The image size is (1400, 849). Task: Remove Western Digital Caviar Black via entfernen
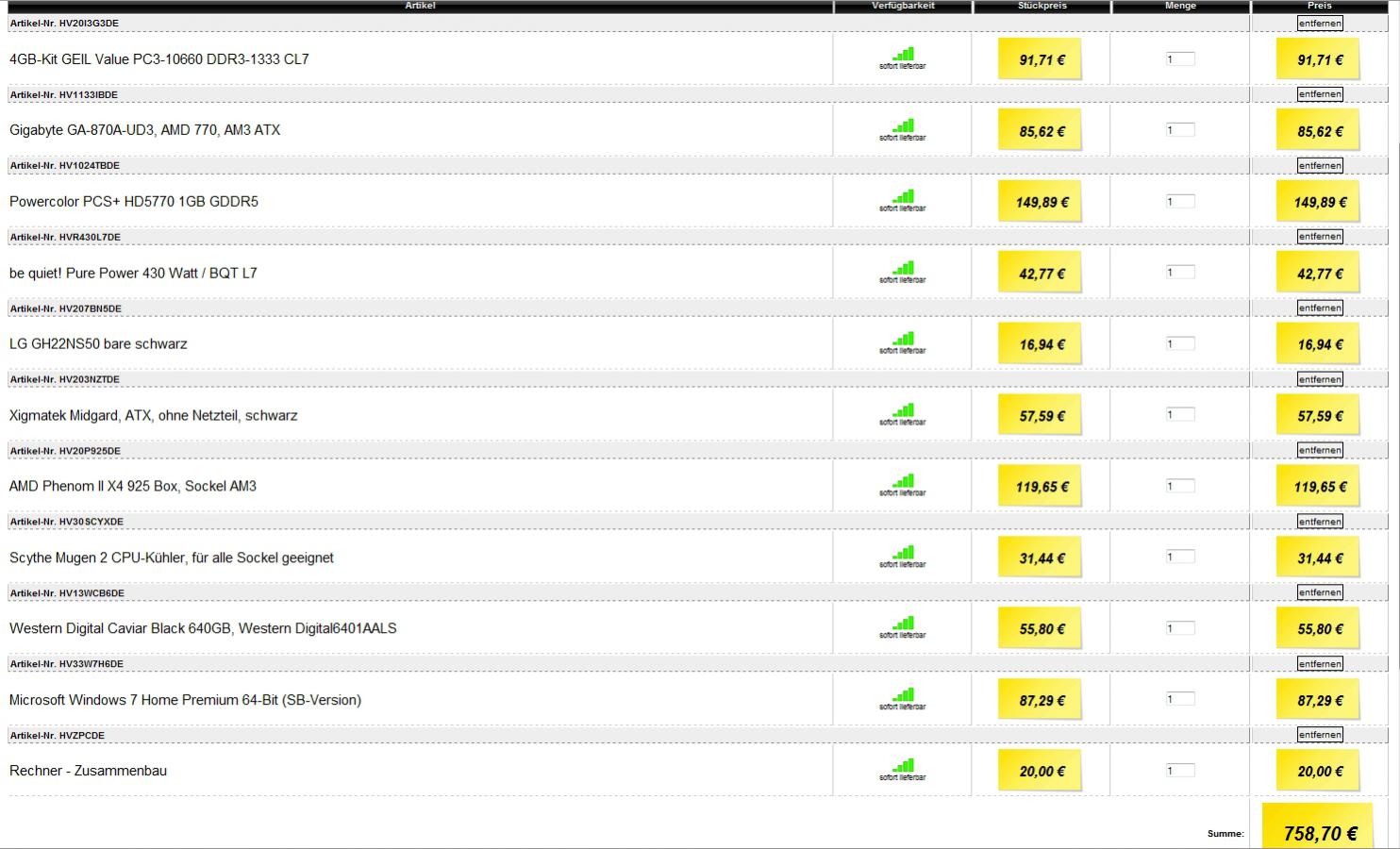point(1320,592)
